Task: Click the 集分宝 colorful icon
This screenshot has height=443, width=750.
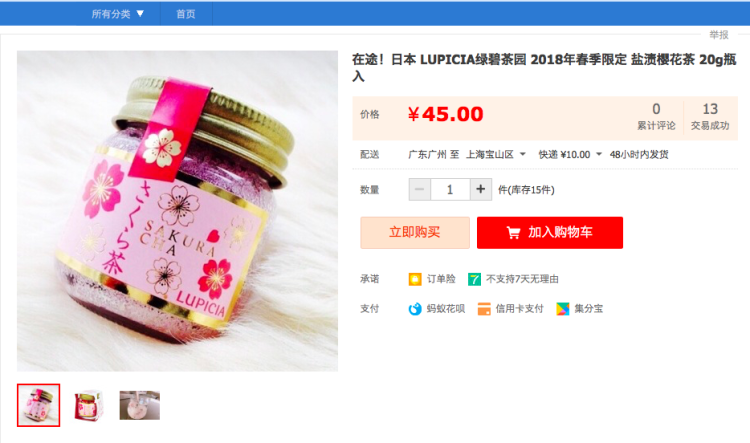Action: pyautogui.click(x=562, y=309)
